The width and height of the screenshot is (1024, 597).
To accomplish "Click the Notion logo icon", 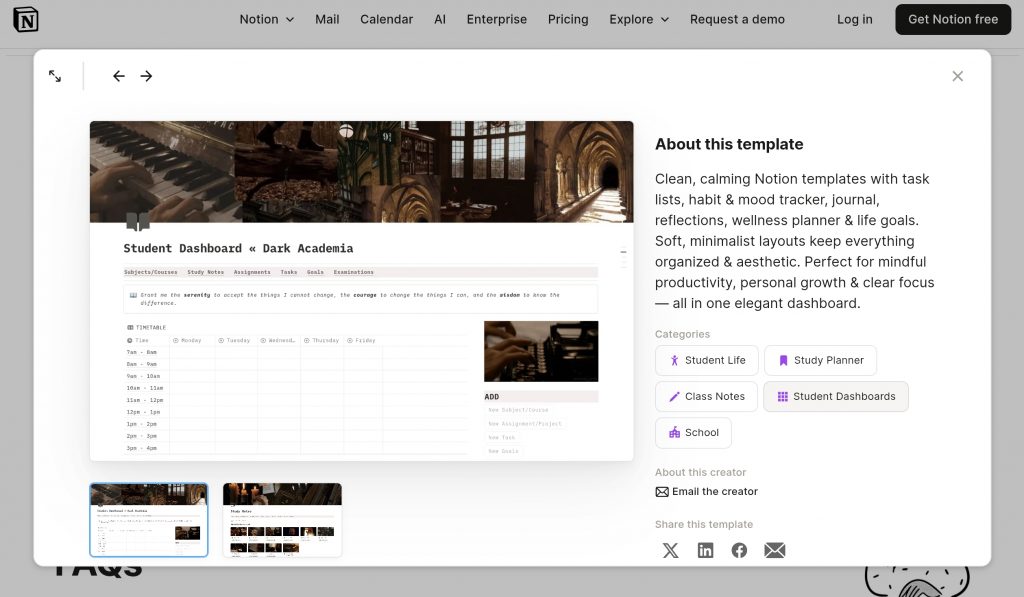I will (26, 19).
